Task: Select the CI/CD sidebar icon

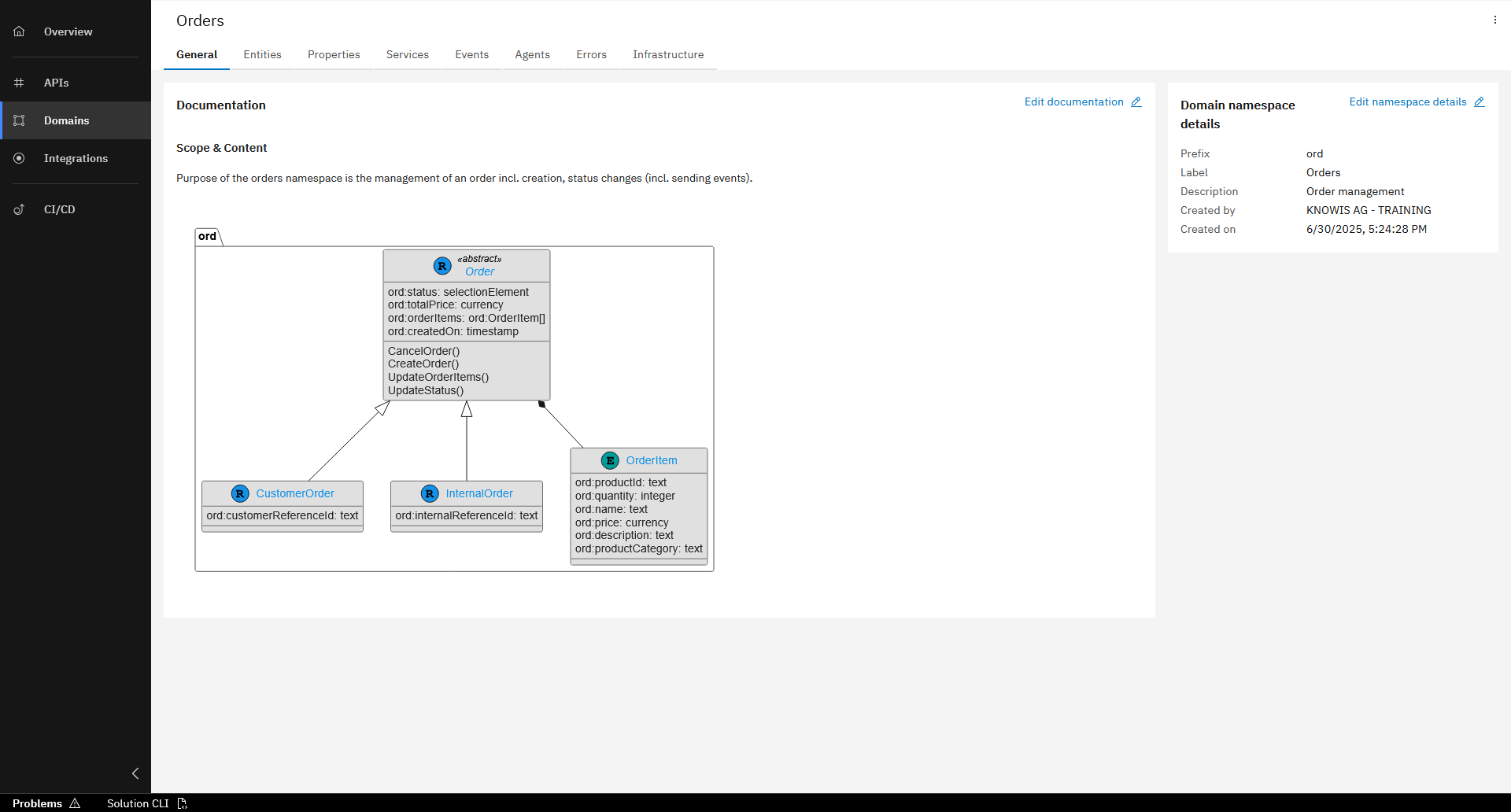Action: tap(19, 209)
